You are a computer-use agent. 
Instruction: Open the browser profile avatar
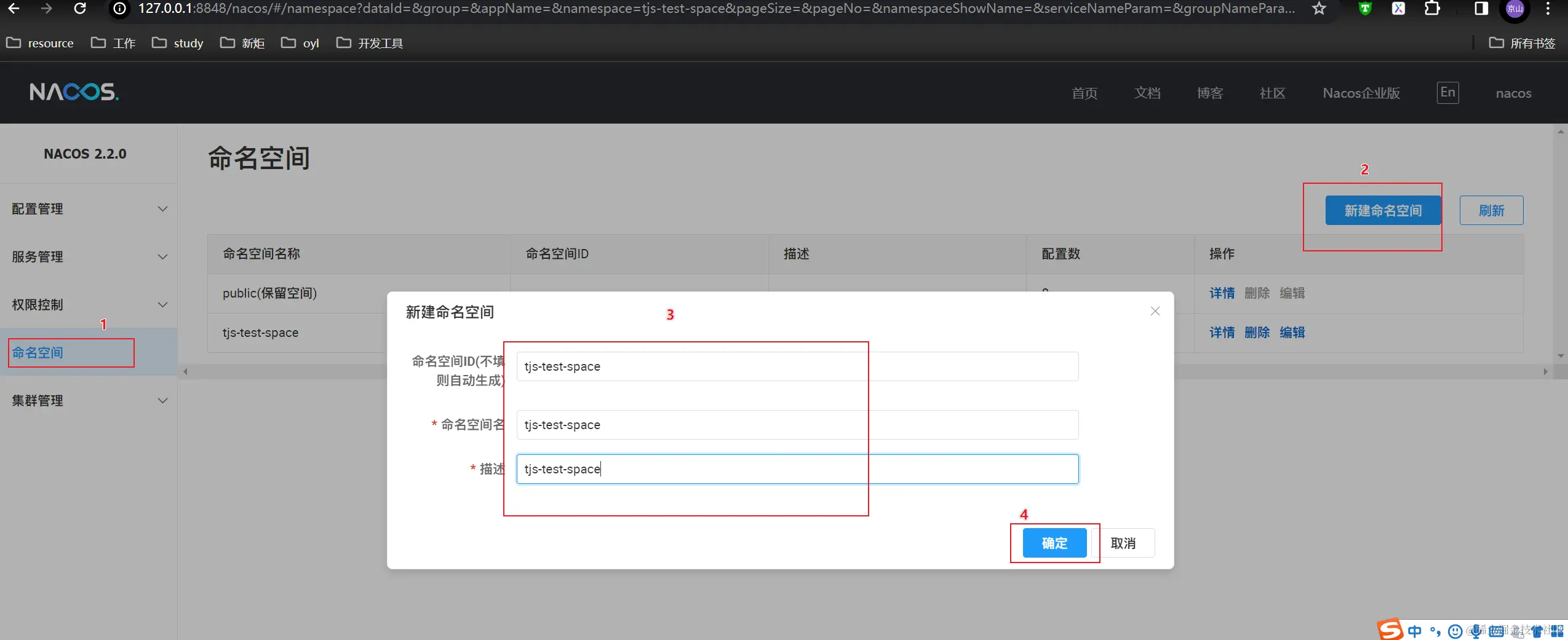pos(1514,9)
